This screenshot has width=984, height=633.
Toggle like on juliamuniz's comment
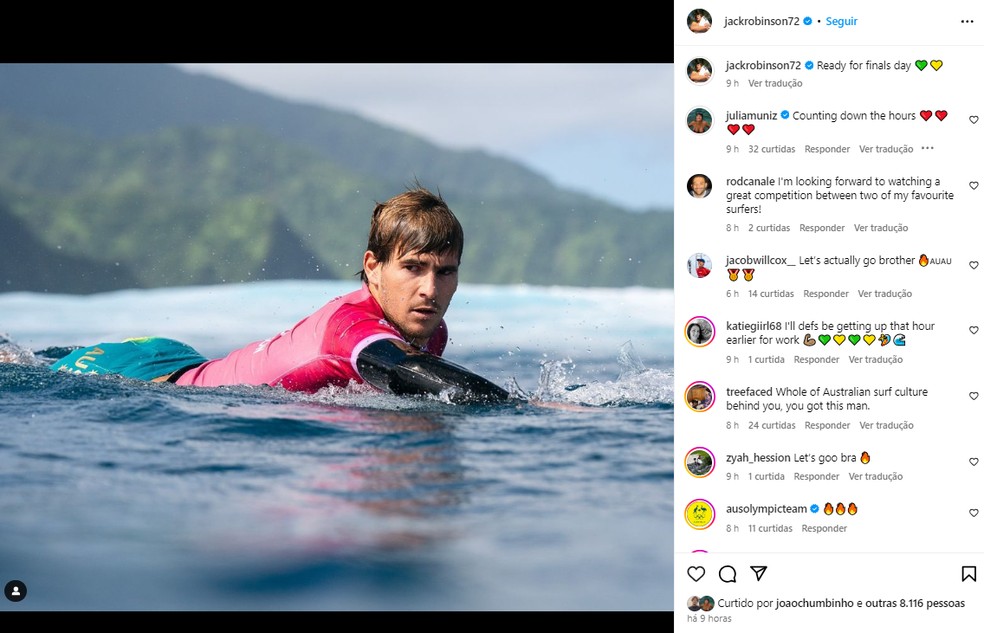click(x=973, y=119)
